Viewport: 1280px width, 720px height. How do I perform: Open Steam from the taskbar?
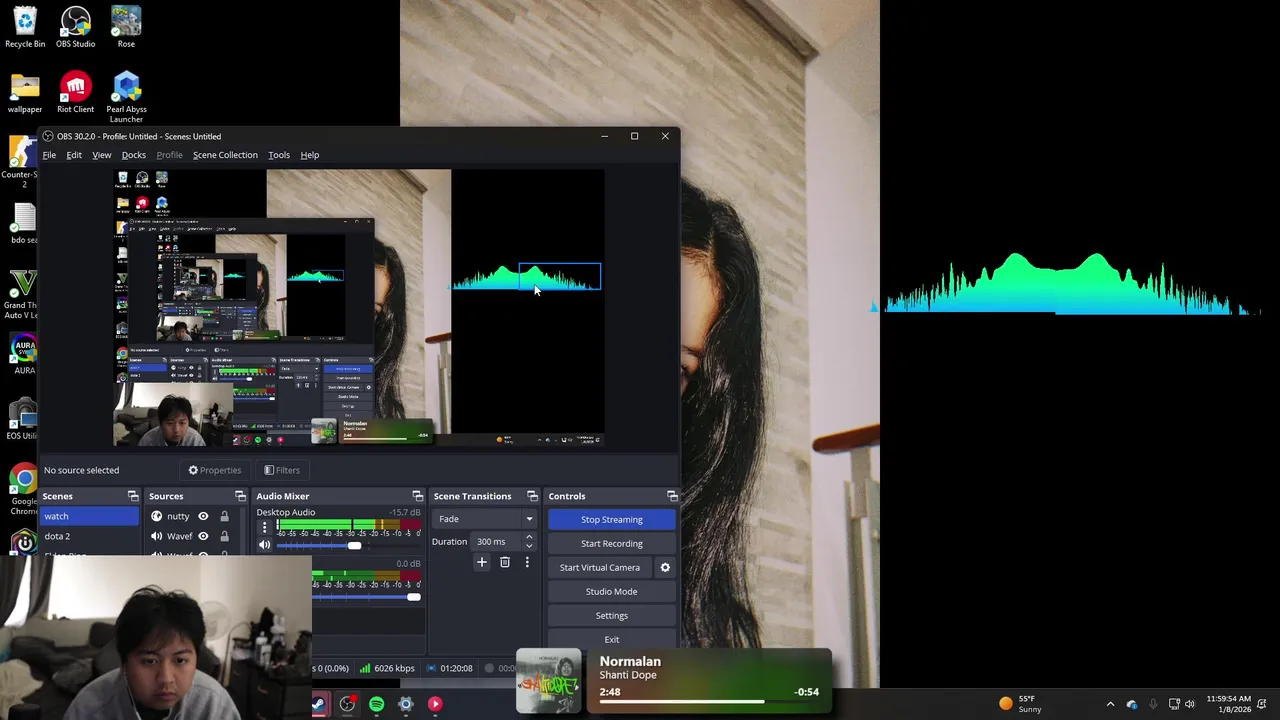[318, 704]
